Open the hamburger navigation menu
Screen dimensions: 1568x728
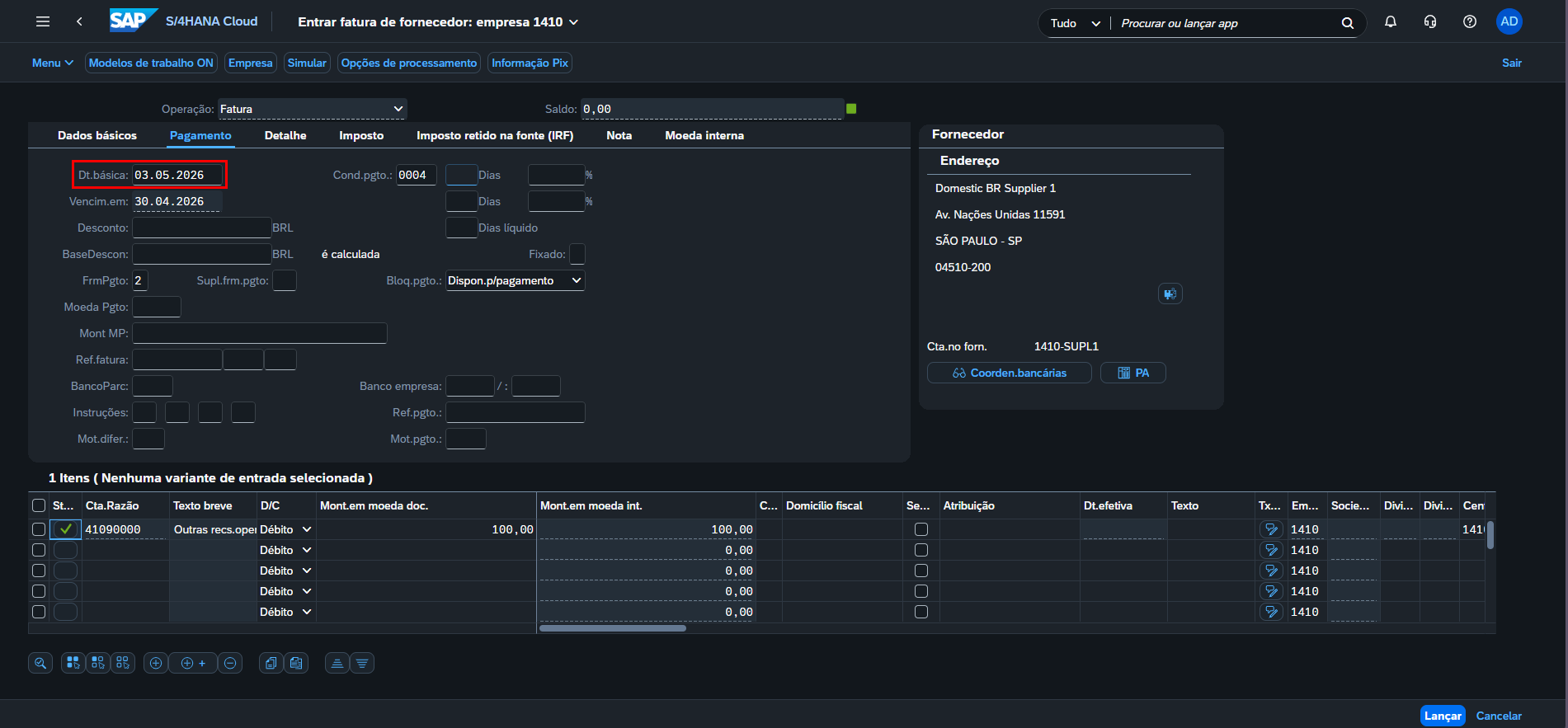pos(43,22)
